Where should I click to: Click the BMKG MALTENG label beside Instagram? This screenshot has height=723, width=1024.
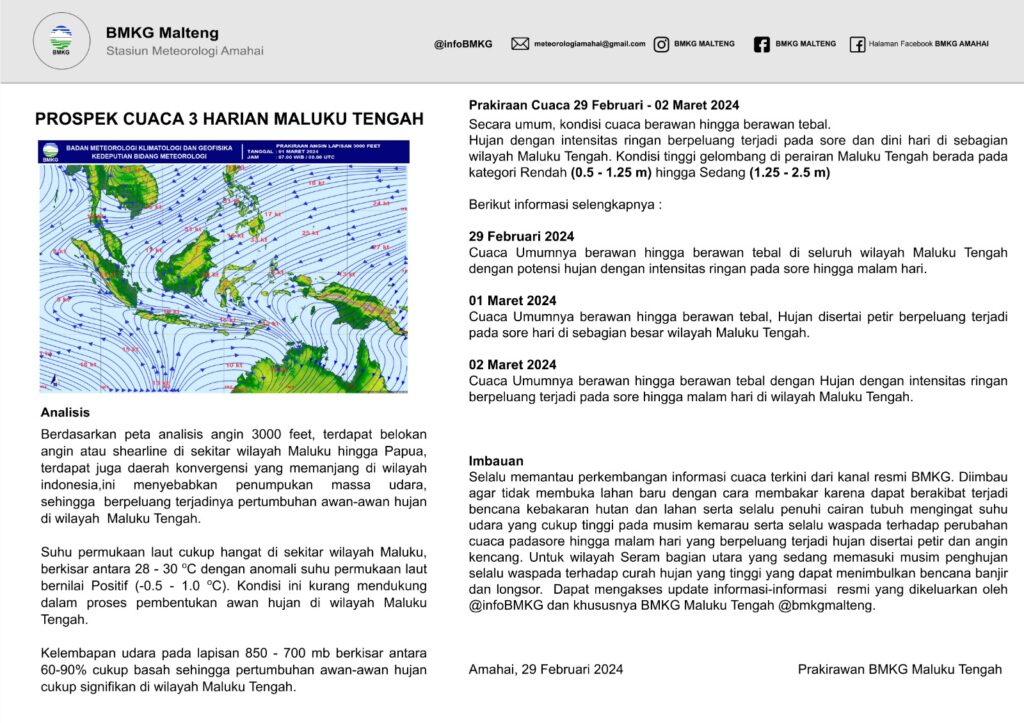pyautogui.click(x=704, y=44)
